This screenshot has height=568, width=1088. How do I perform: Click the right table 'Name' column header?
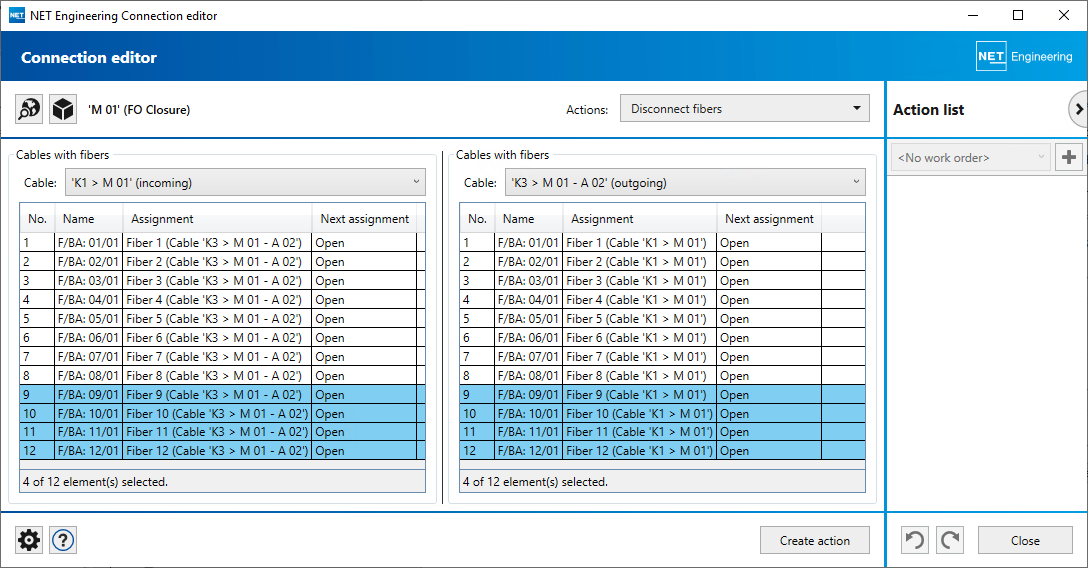[529, 218]
